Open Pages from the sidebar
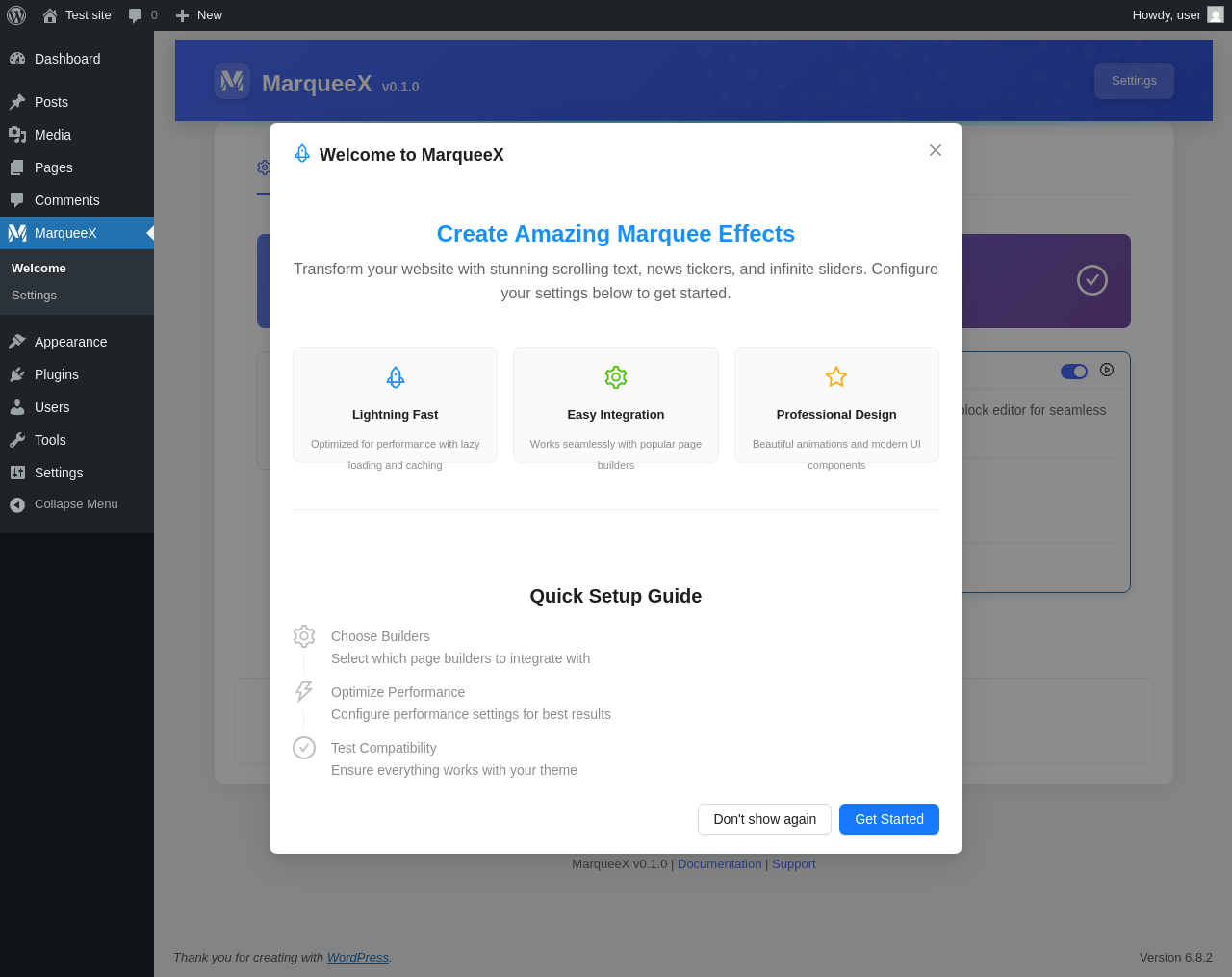The image size is (1232, 977). tap(77, 167)
